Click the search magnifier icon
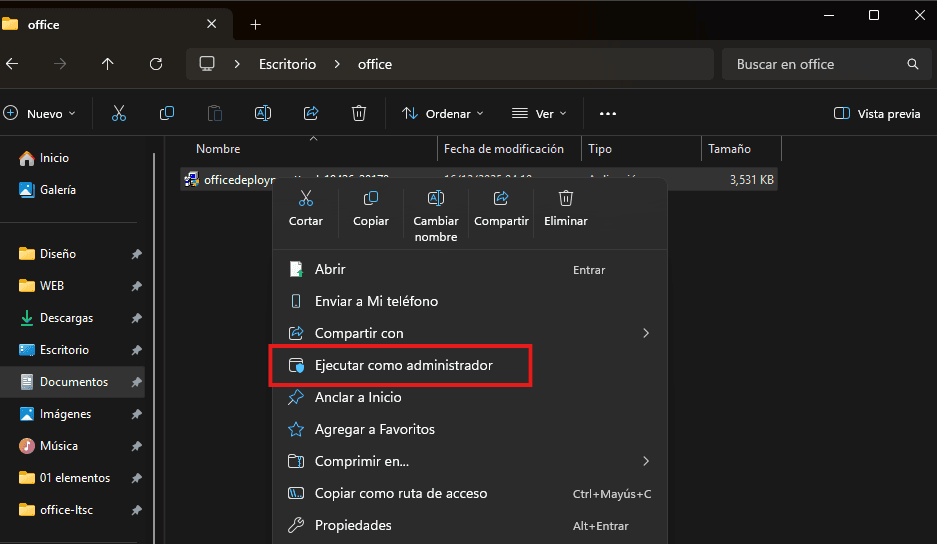 (x=912, y=64)
